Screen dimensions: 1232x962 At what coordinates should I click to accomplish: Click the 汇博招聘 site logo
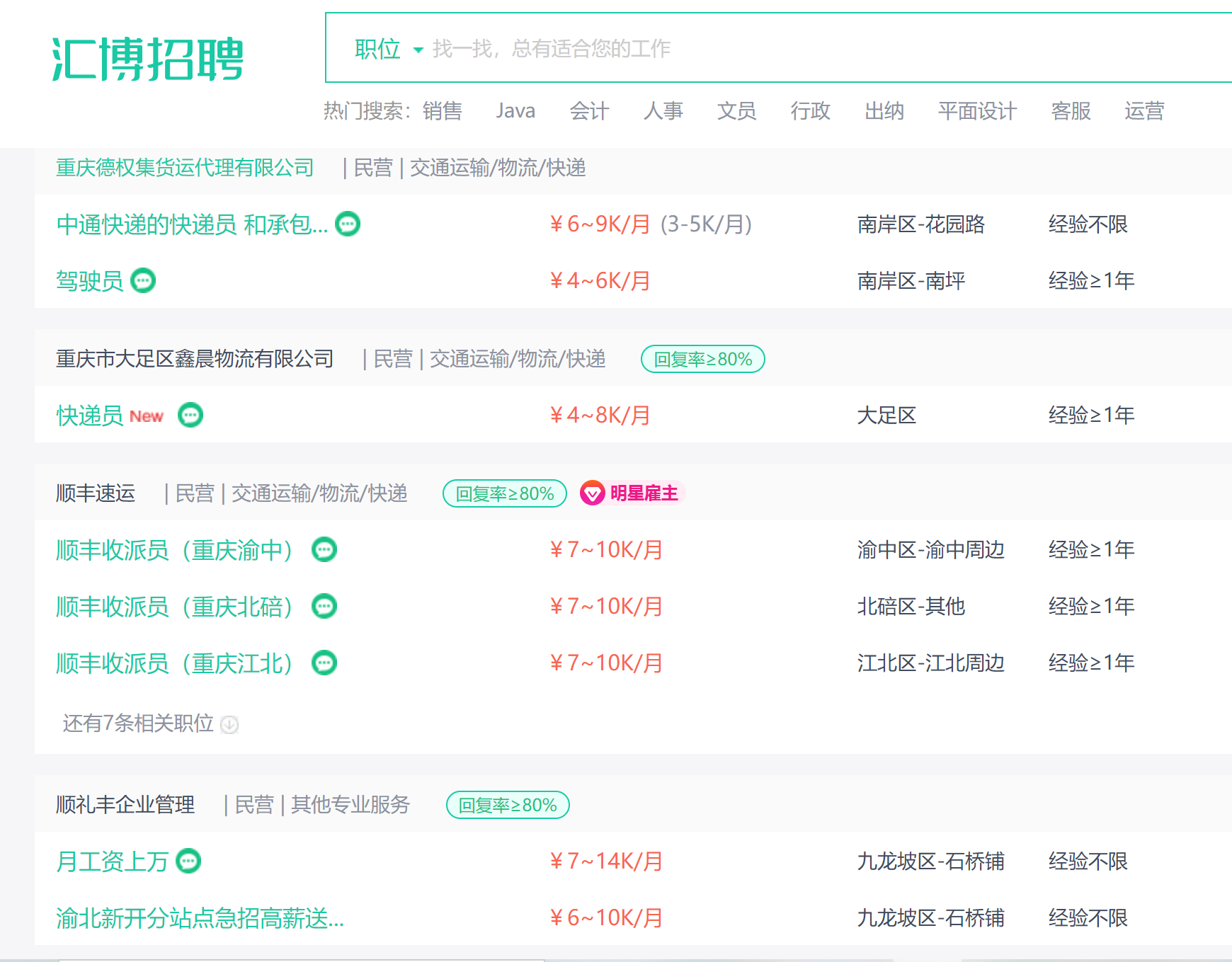click(x=148, y=59)
